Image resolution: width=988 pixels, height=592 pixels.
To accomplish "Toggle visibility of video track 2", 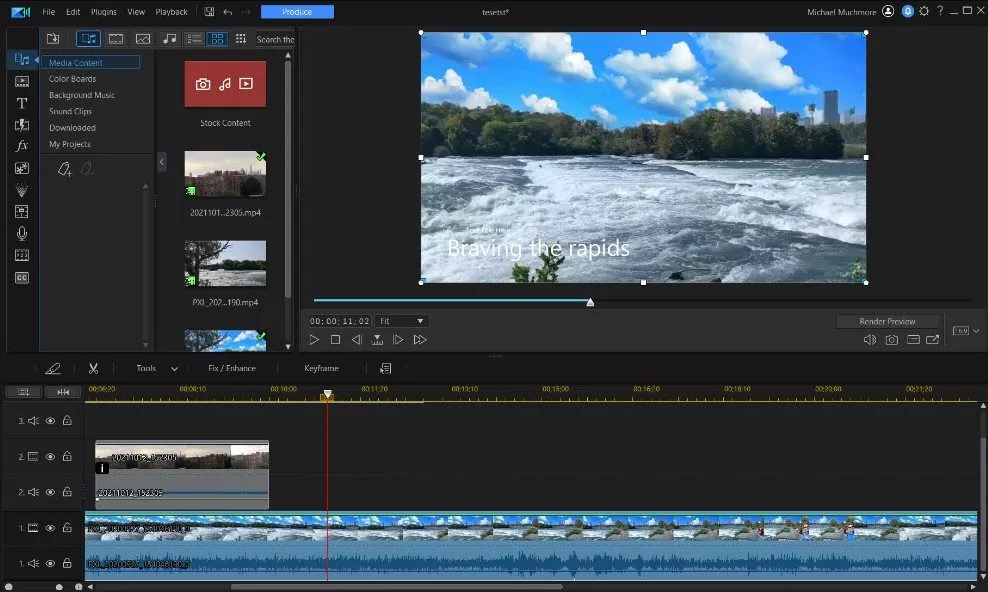I will click(x=50, y=456).
